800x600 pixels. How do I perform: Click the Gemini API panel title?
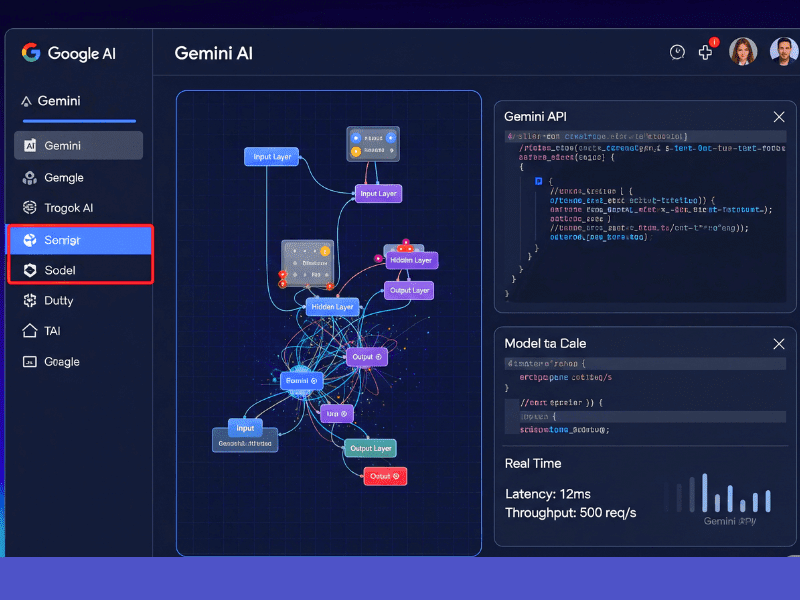pos(535,117)
